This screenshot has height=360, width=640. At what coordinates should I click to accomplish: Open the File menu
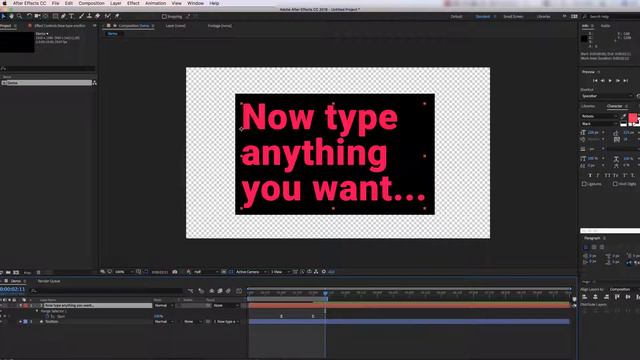[56, 3]
